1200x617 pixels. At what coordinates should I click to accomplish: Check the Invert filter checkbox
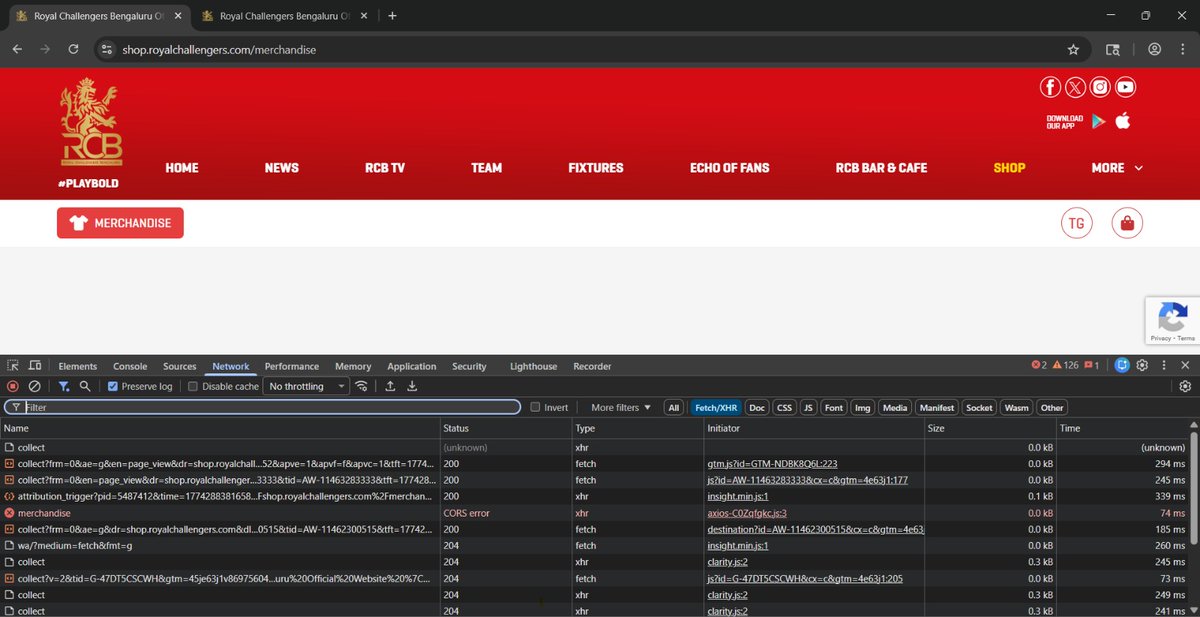pyautogui.click(x=535, y=407)
